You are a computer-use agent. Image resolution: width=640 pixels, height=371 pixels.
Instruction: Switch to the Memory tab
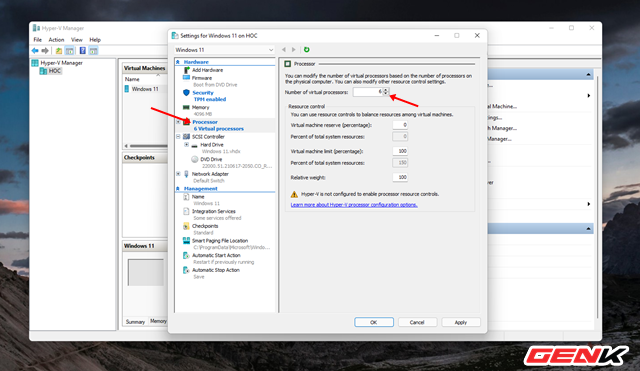click(158, 321)
